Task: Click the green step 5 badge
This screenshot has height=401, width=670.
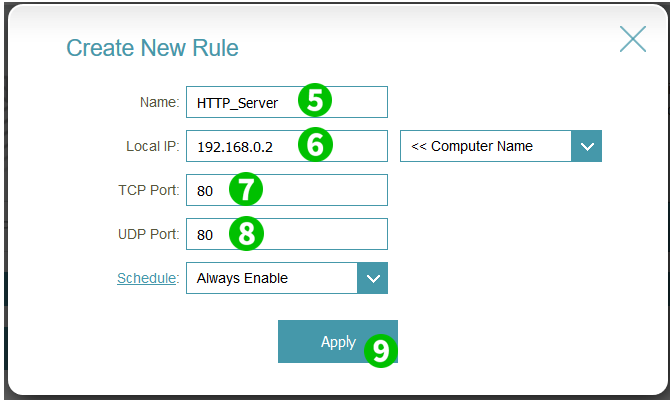Action: point(313,101)
